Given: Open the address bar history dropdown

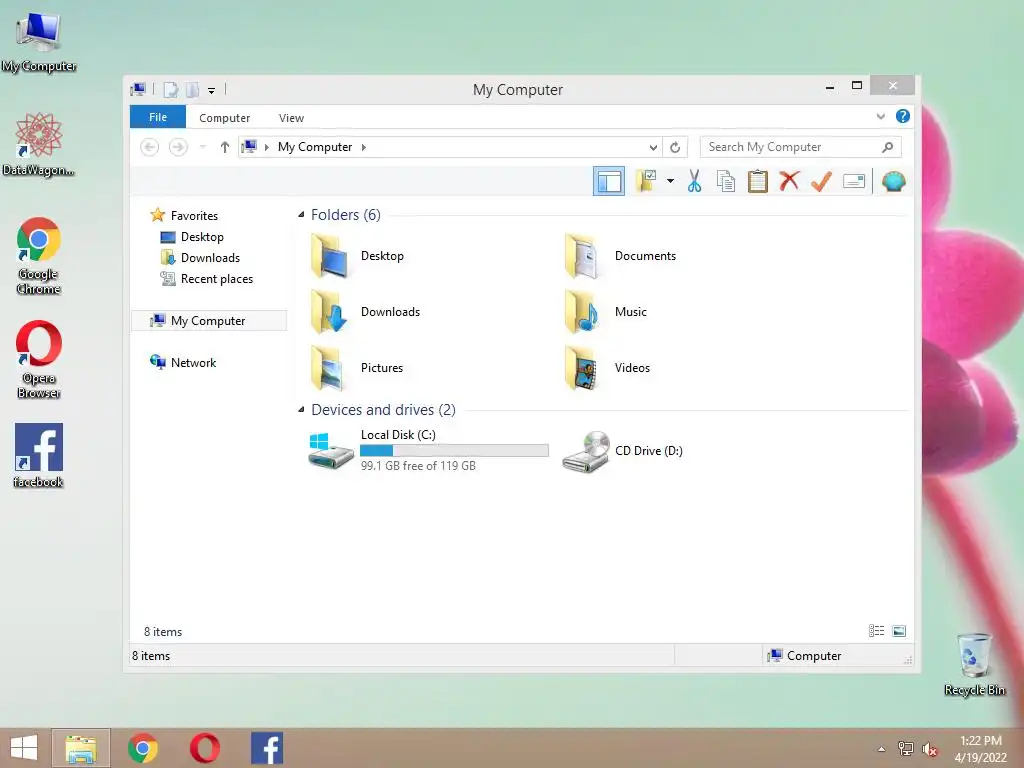Looking at the screenshot, I should (x=652, y=148).
